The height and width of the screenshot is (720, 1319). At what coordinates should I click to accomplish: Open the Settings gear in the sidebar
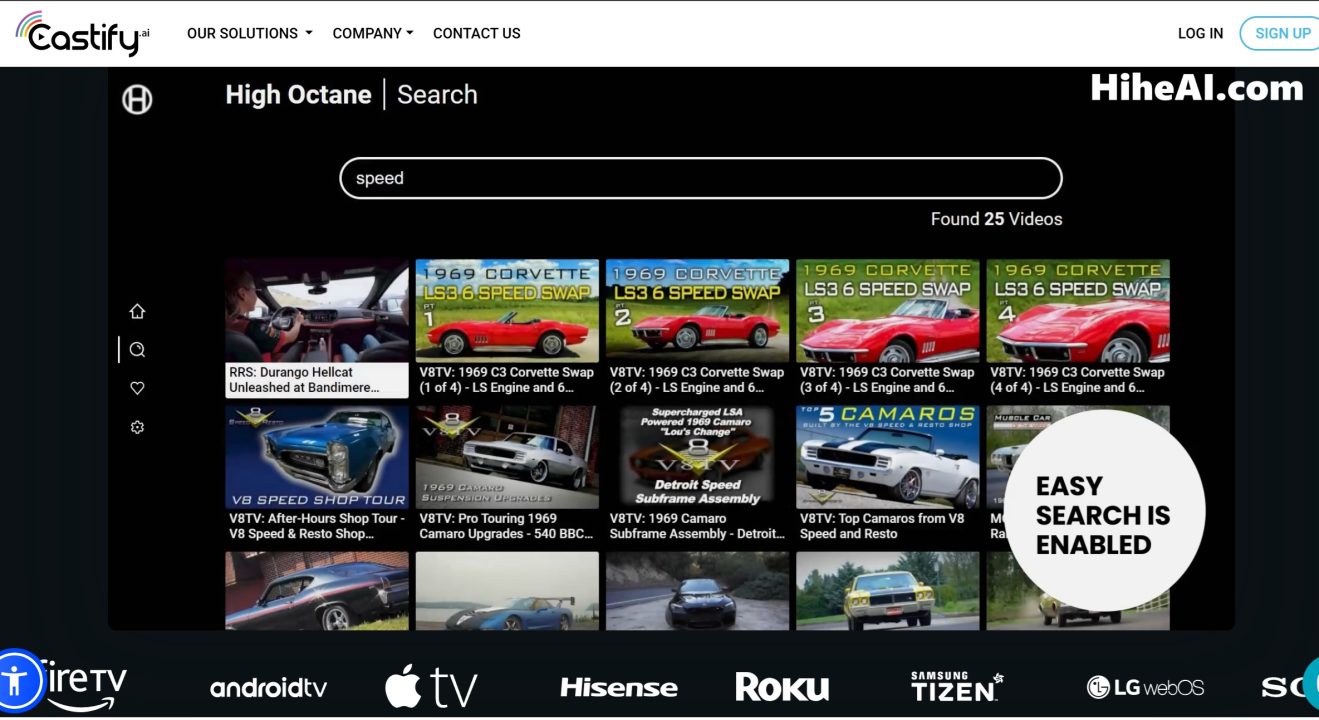pyautogui.click(x=137, y=427)
